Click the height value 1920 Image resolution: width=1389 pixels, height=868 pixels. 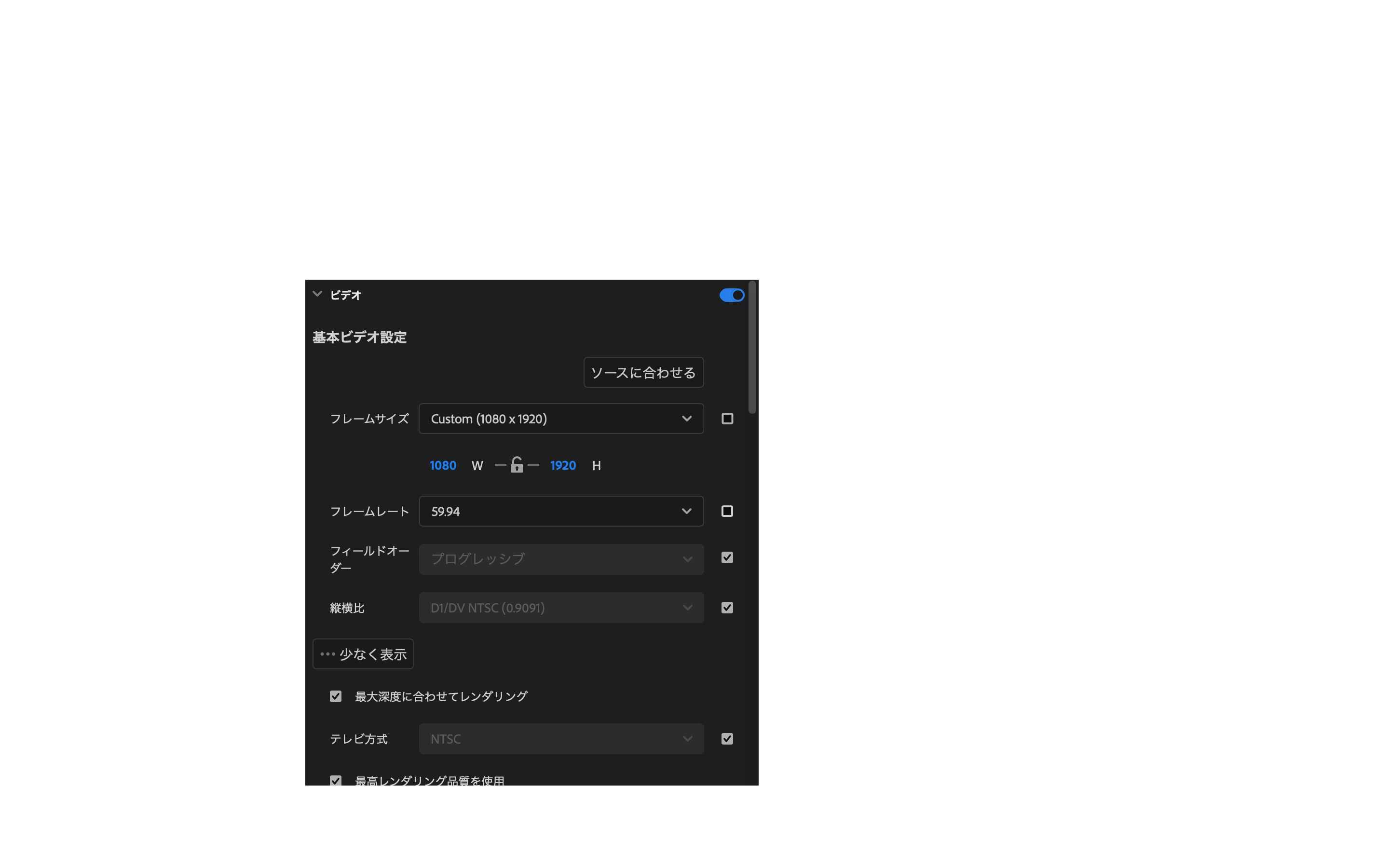562,465
